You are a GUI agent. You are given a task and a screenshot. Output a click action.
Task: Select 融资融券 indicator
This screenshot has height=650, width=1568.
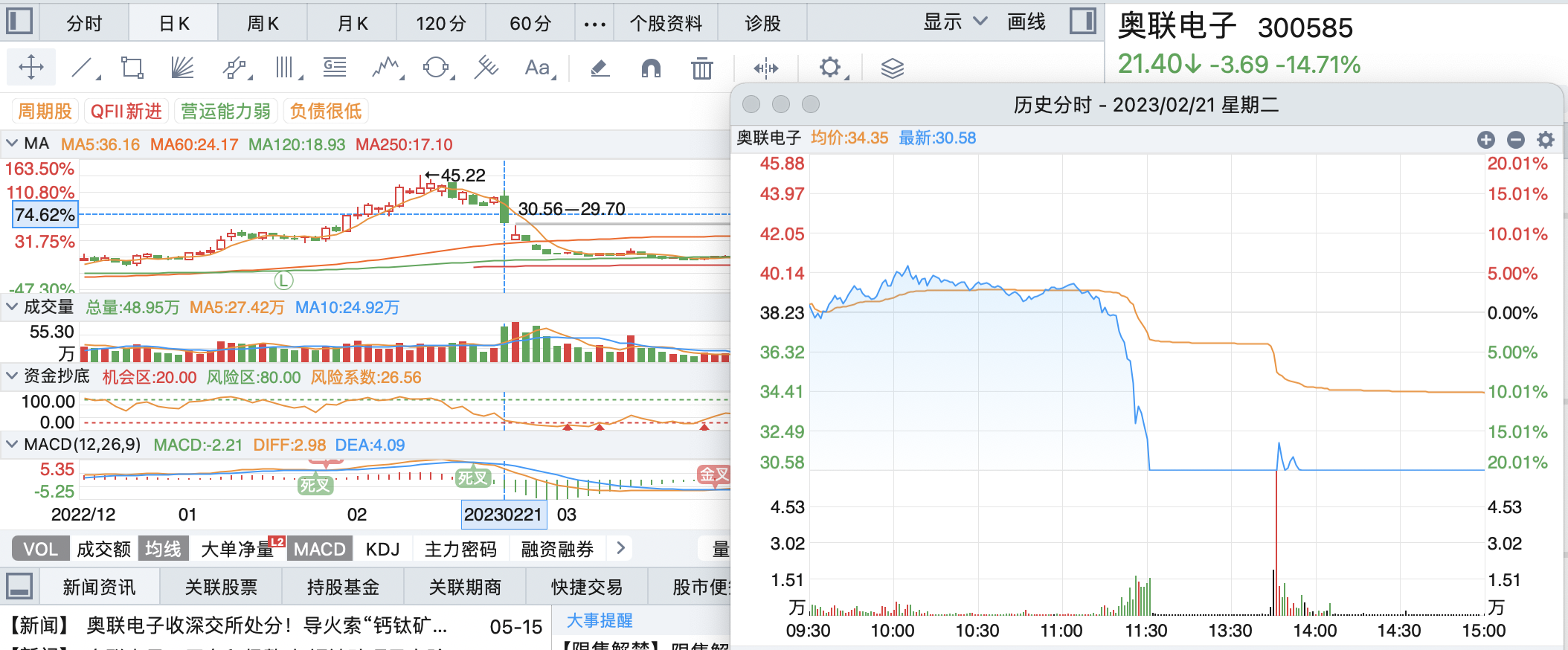557,549
